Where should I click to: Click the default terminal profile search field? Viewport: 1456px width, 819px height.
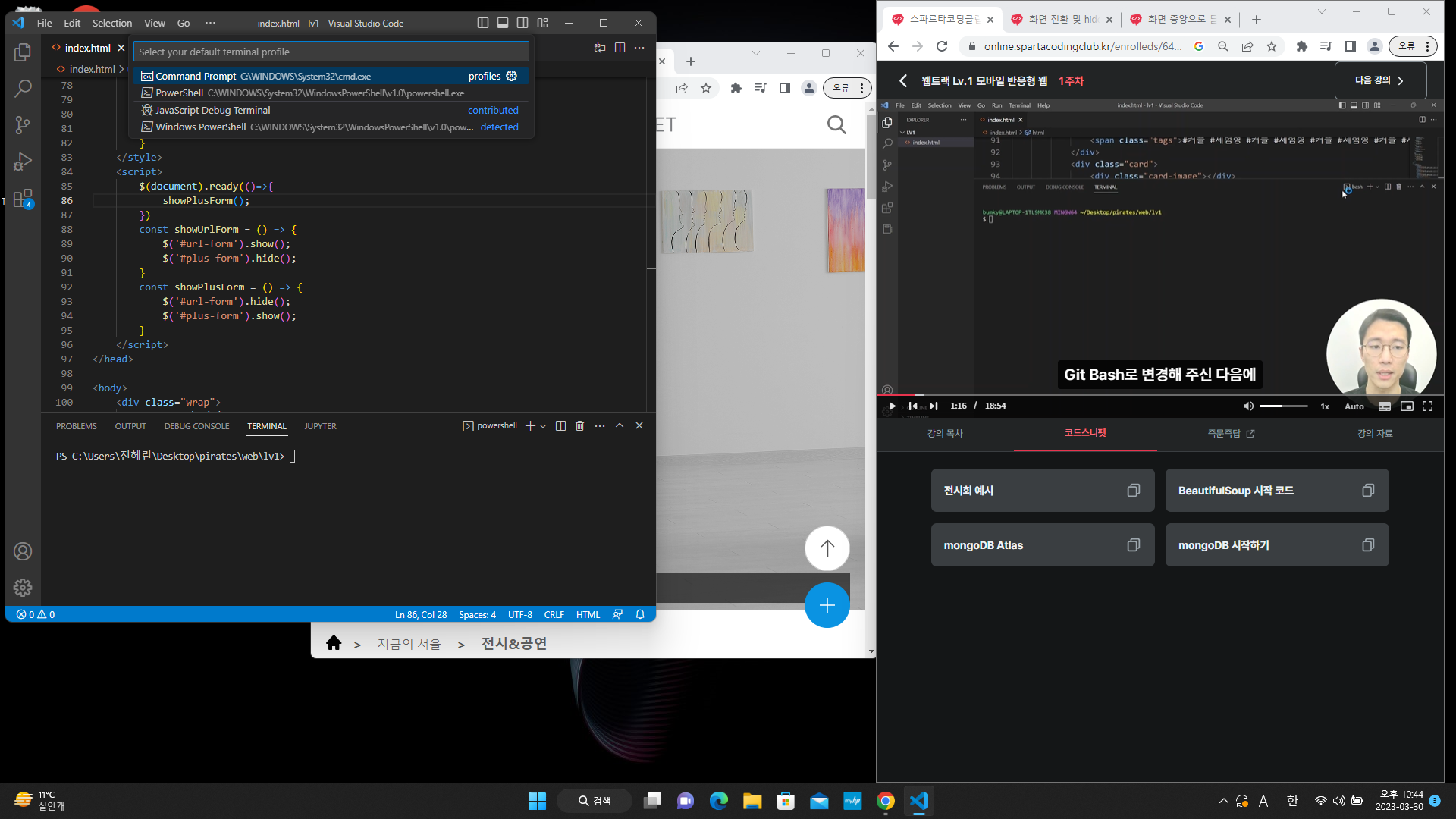pos(331,52)
